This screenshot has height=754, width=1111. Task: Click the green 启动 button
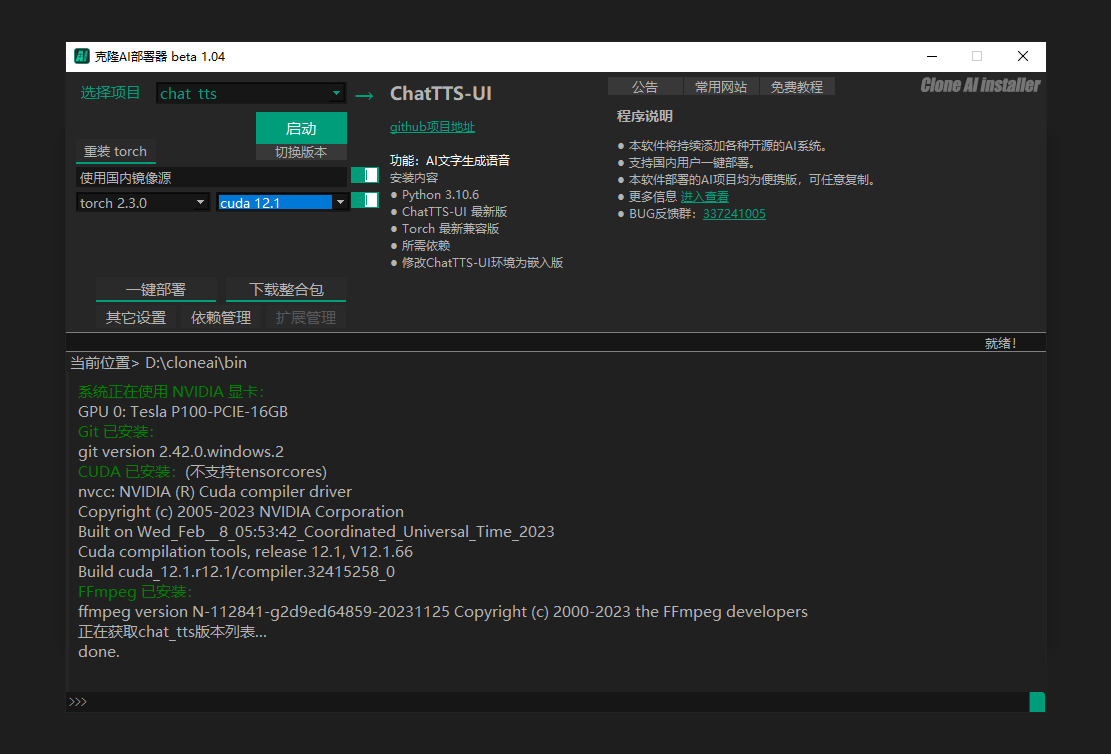pyautogui.click(x=301, y=128)
